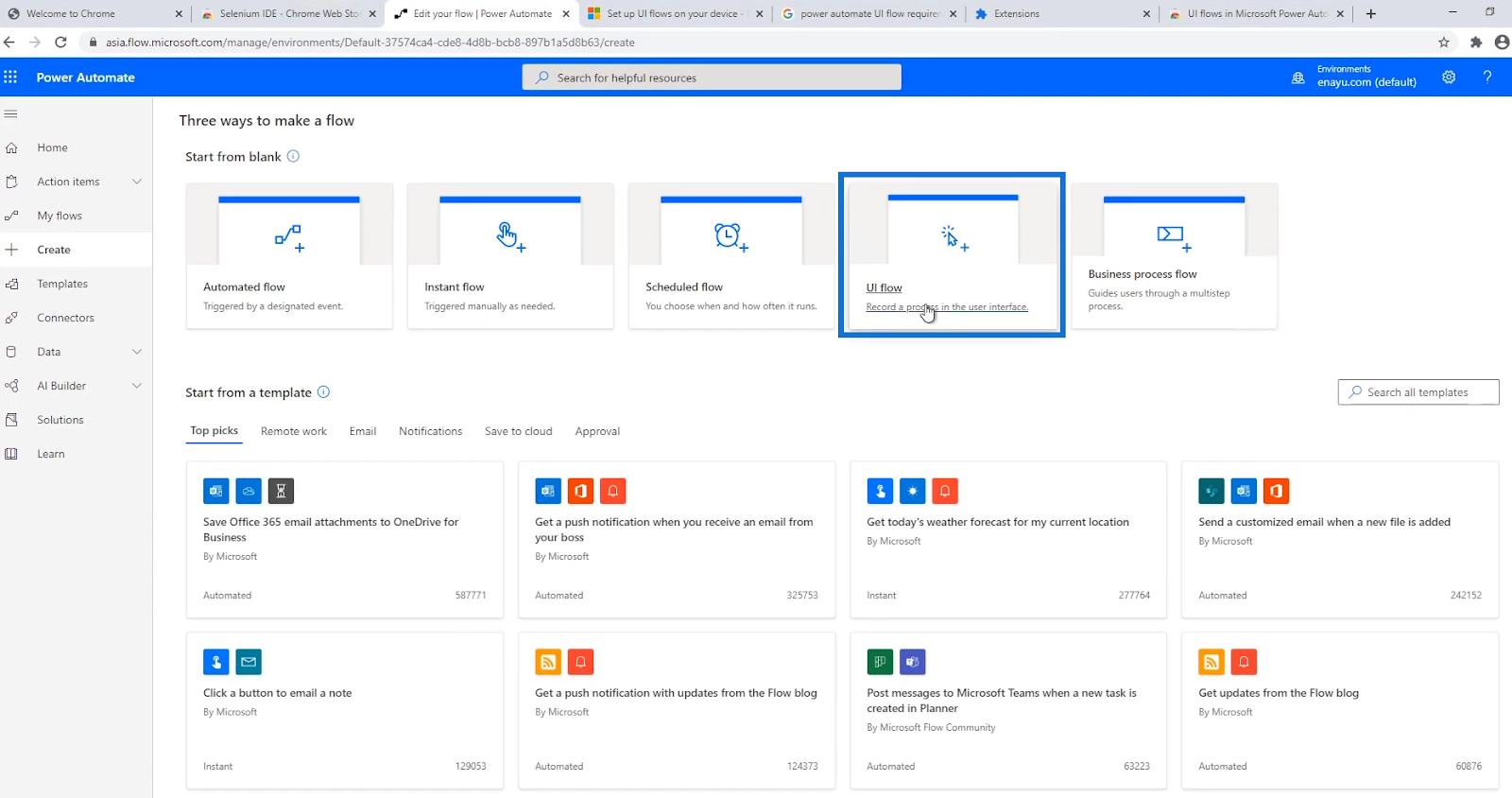
Task: Click the Home icon in the sidebar
Action: (11, 147)
